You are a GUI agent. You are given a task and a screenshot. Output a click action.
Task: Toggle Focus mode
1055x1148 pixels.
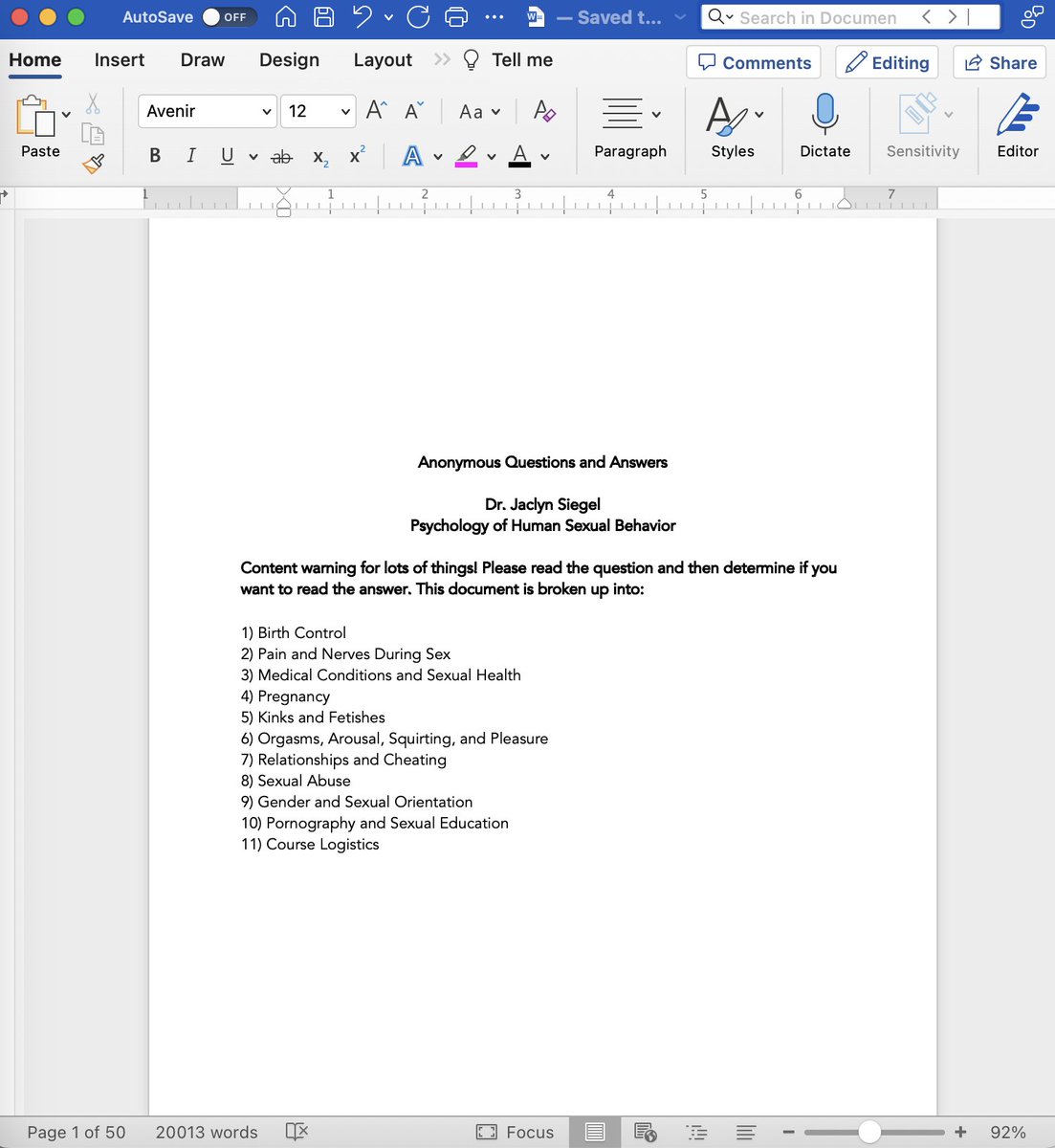click(516, 1132)
